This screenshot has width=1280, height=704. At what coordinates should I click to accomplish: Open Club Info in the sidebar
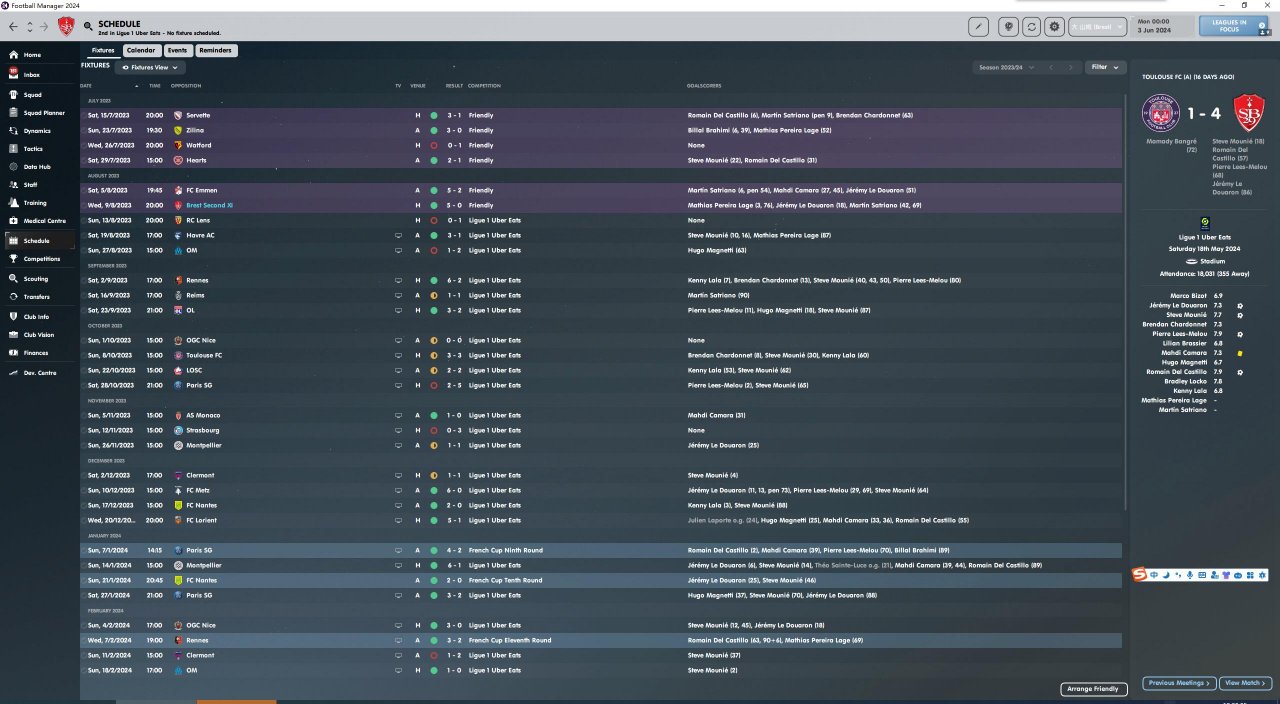[36, 316]
